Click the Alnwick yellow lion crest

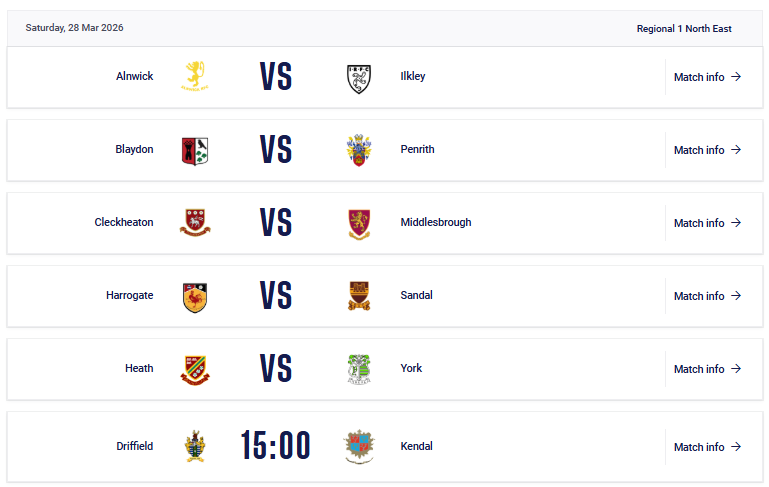pyautogui.click(x=195, y=76)
